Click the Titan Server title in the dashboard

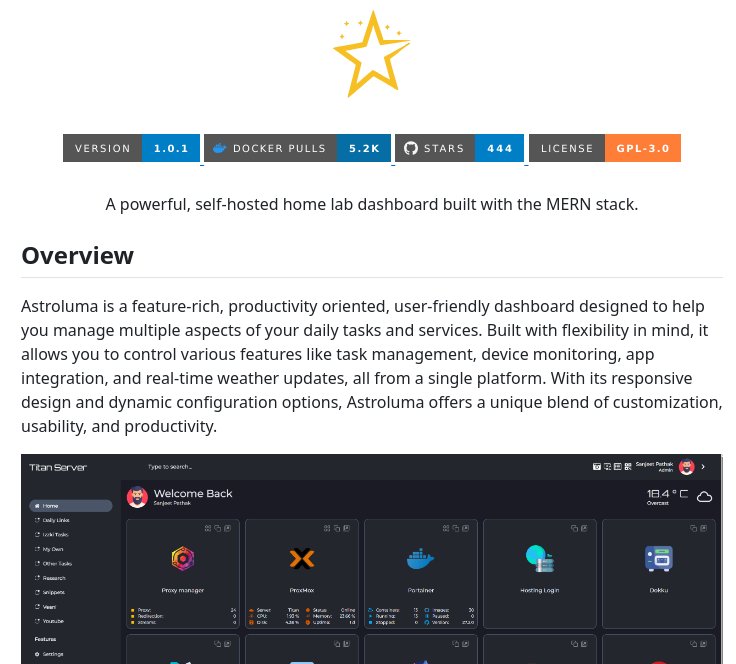58,467
